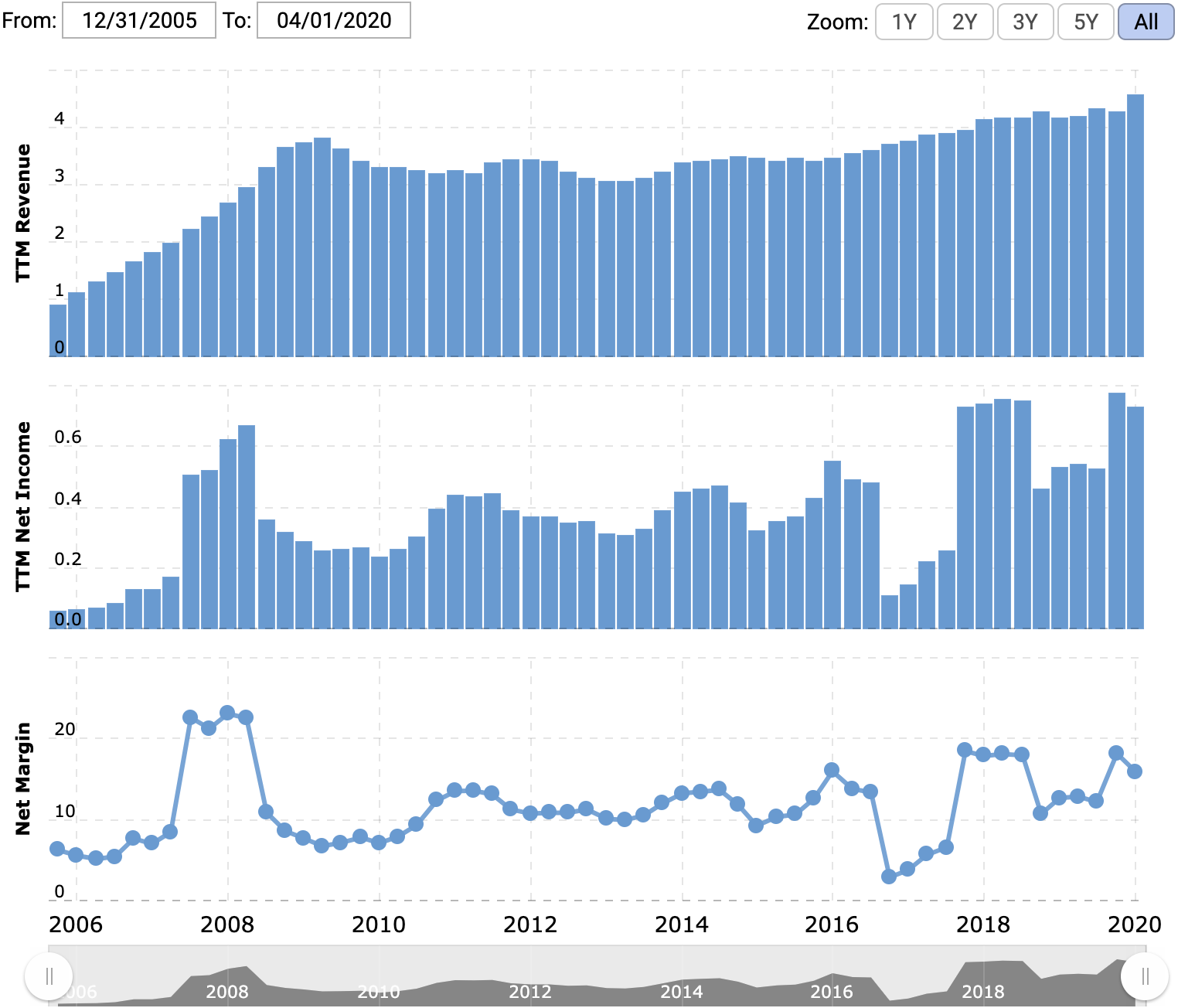Click the 20 Net Margin axis value
Viewport: 1178px width, 1008px height.
[65, 730]
